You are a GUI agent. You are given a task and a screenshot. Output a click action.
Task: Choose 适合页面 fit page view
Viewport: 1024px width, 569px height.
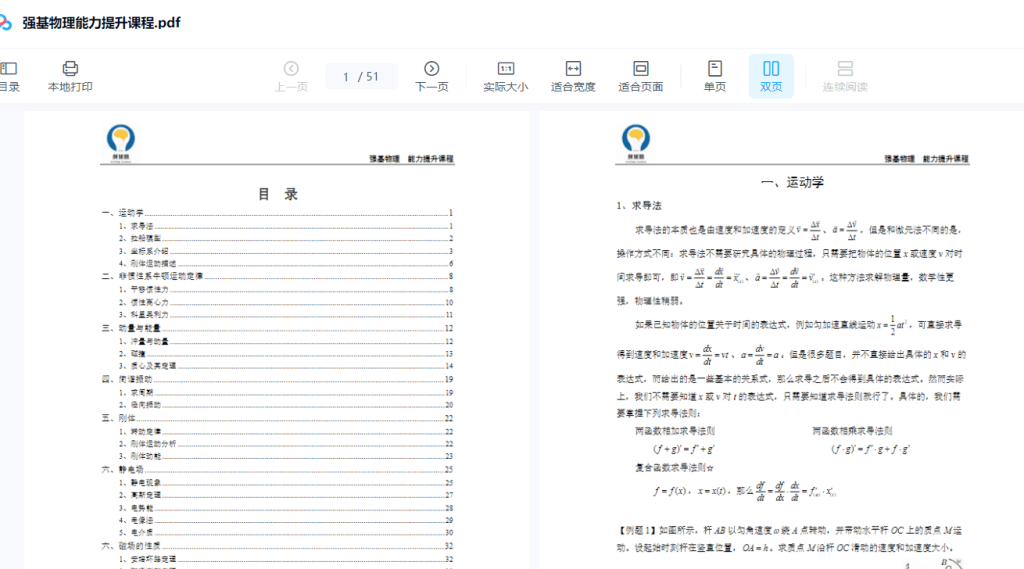click(641, 76)
